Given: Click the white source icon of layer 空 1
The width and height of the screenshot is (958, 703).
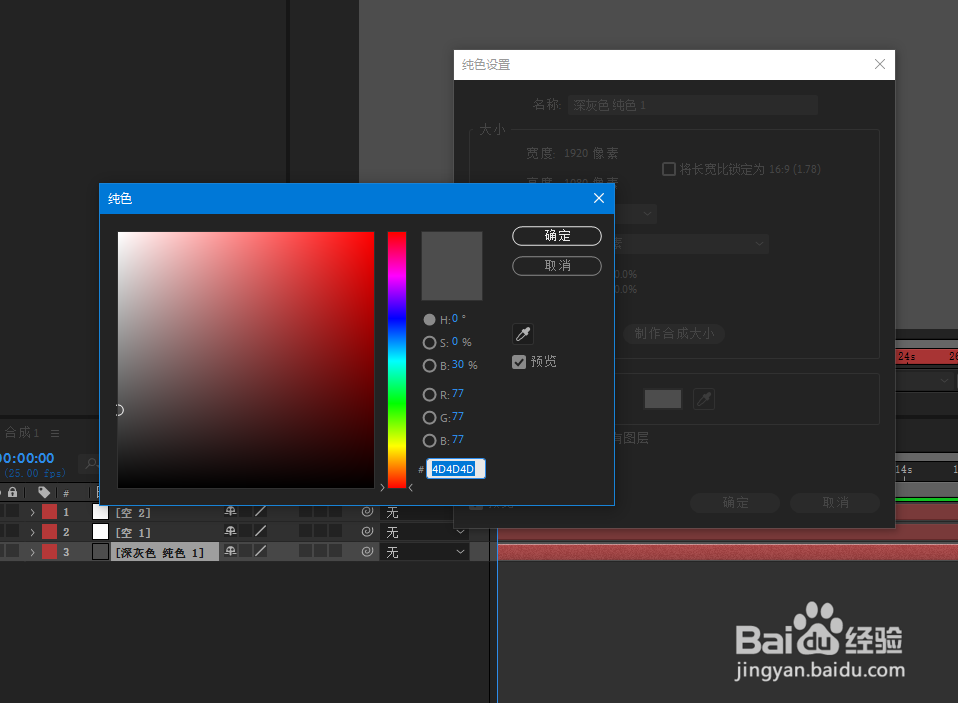Looking at the screenshot, I should click(100, 532).
